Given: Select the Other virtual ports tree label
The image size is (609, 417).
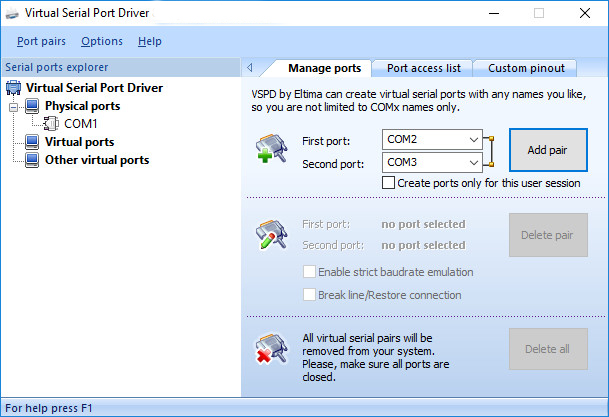Looking at the screenshot, I should coord(97,160).
